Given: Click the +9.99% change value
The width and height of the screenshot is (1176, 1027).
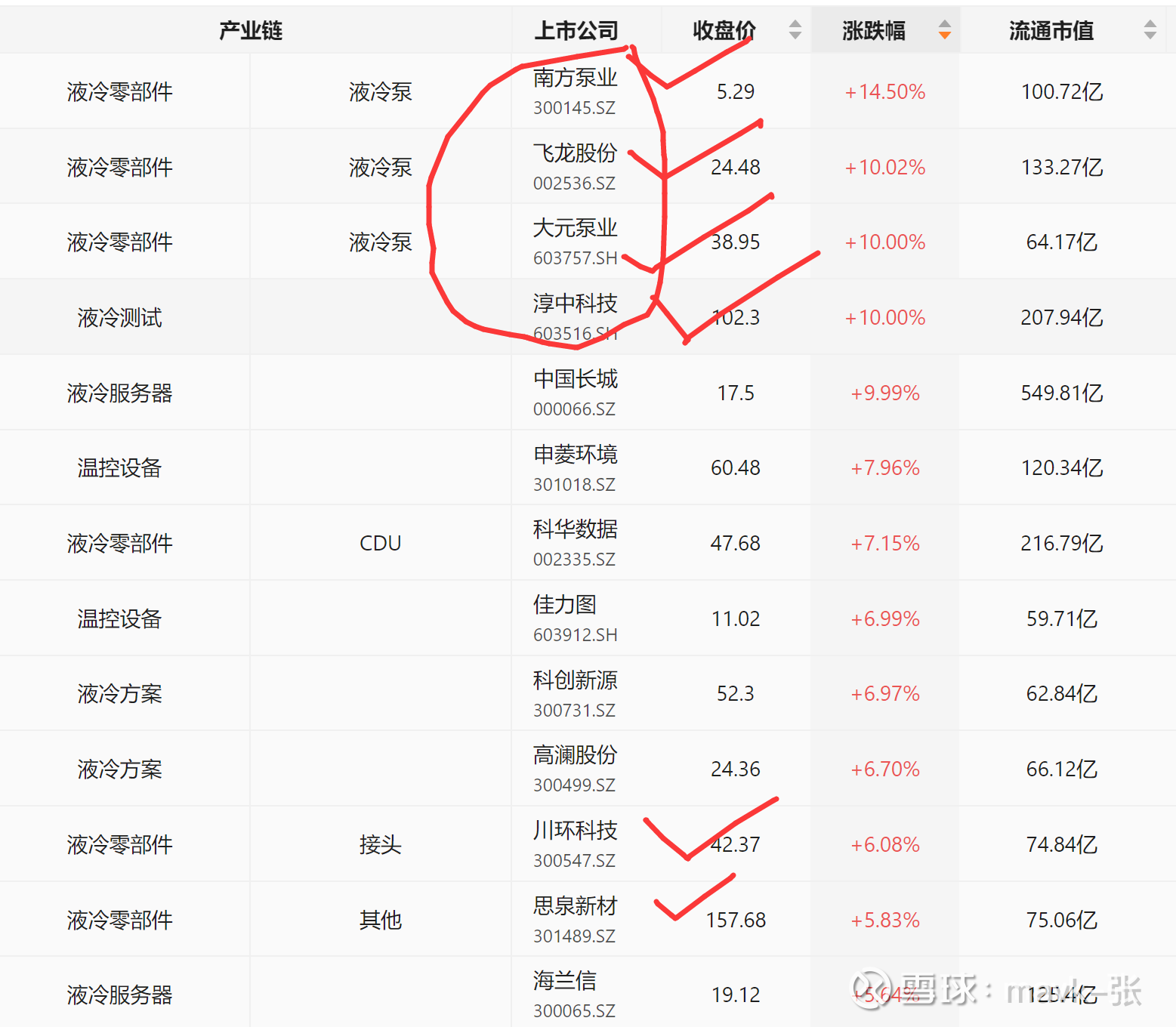Looking at the screenshot, I should [885, 393].
